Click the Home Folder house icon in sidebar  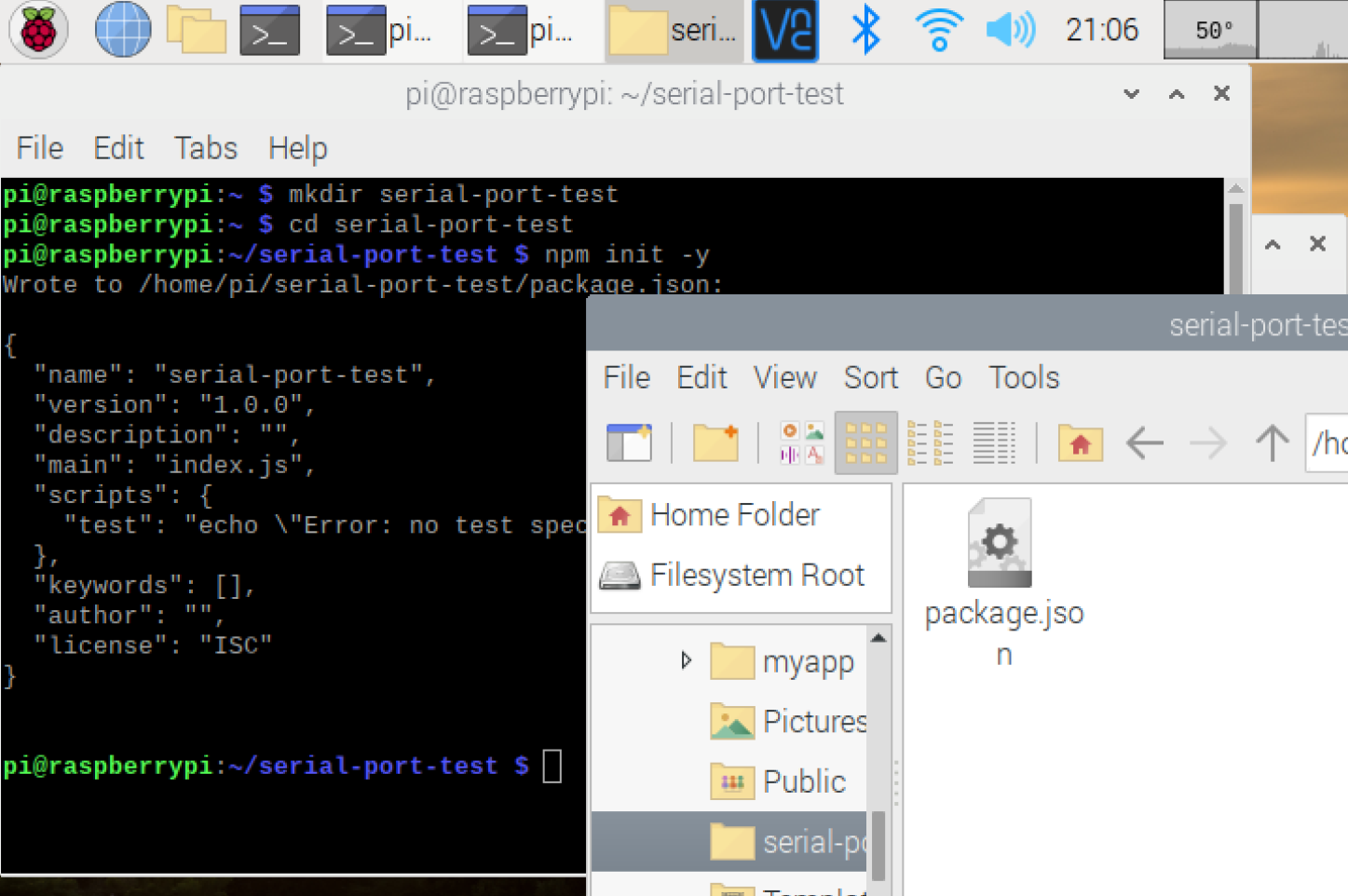[620, 514]
